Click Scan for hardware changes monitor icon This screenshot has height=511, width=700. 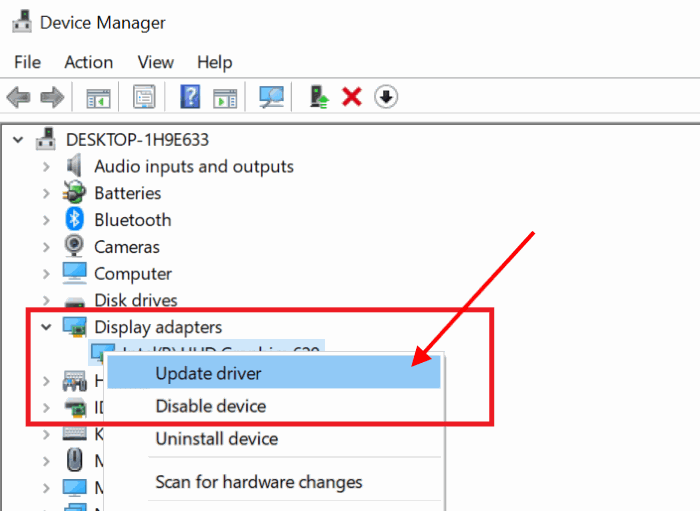(271, 97)
